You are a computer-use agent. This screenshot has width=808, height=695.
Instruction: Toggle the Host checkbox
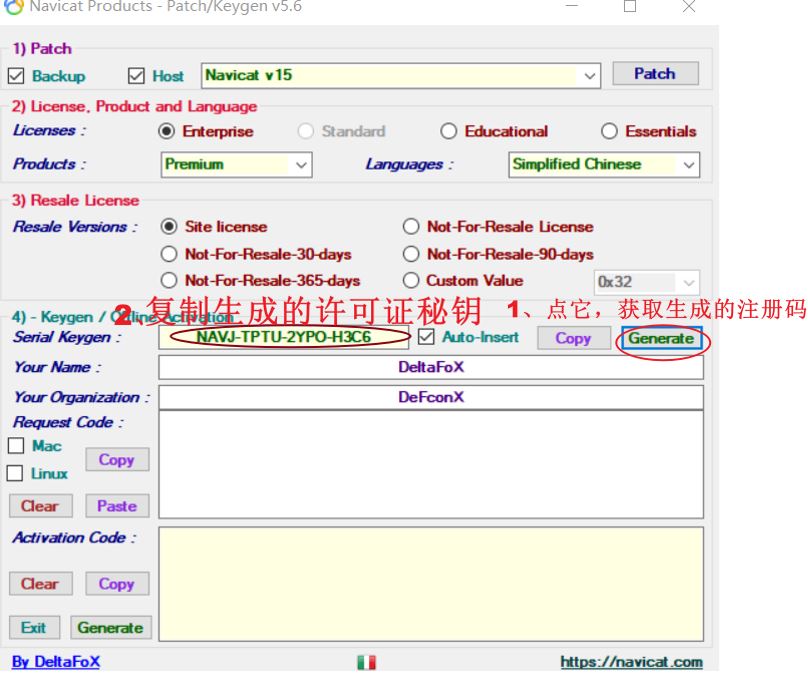click(136, 76)
